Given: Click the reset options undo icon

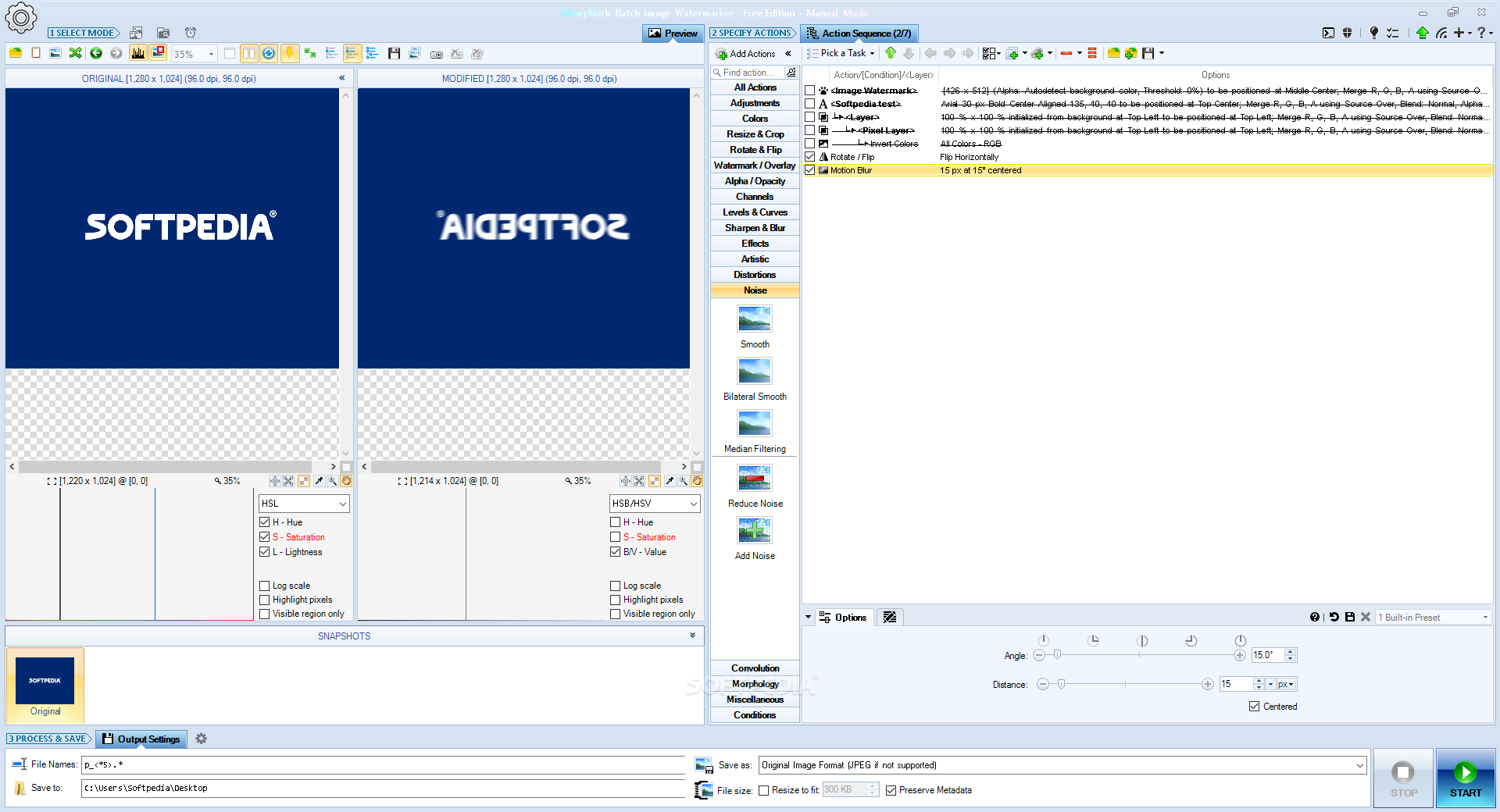Looking at the screenshot, I should click(1334, 617).
